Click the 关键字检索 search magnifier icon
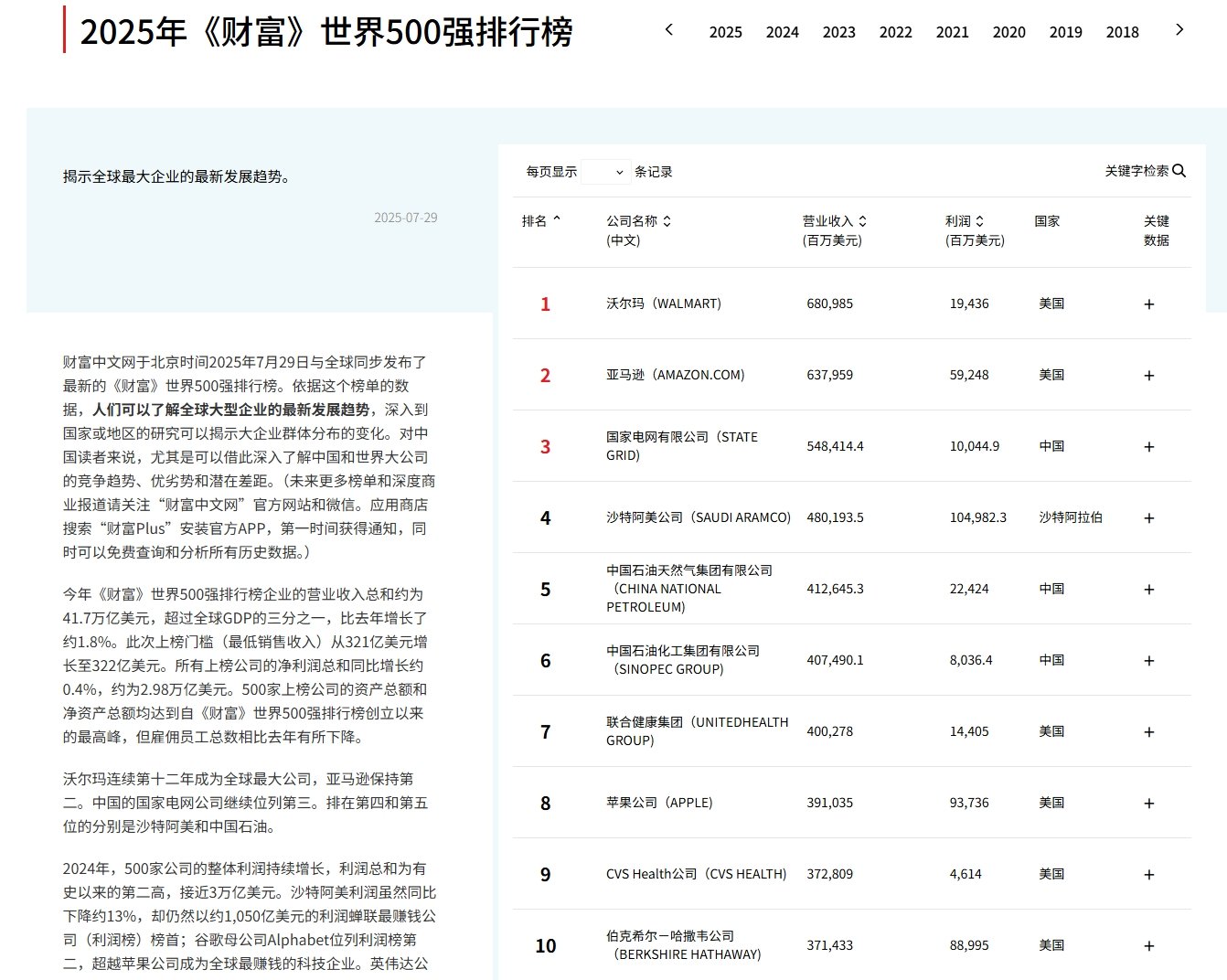This screenshot has width=1227, height=980. coord(1180,171)
